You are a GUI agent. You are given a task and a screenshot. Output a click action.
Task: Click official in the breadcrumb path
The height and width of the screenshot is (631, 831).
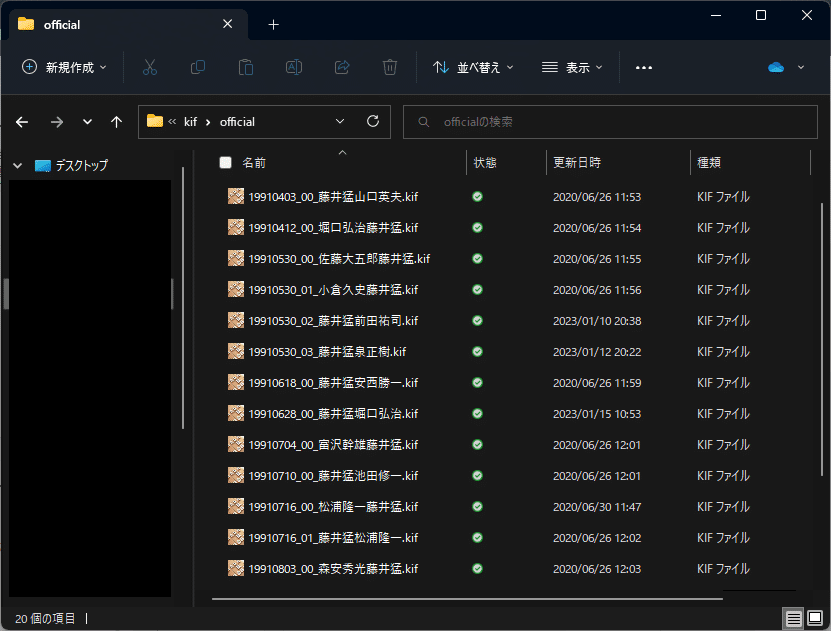tap(237, 122)
